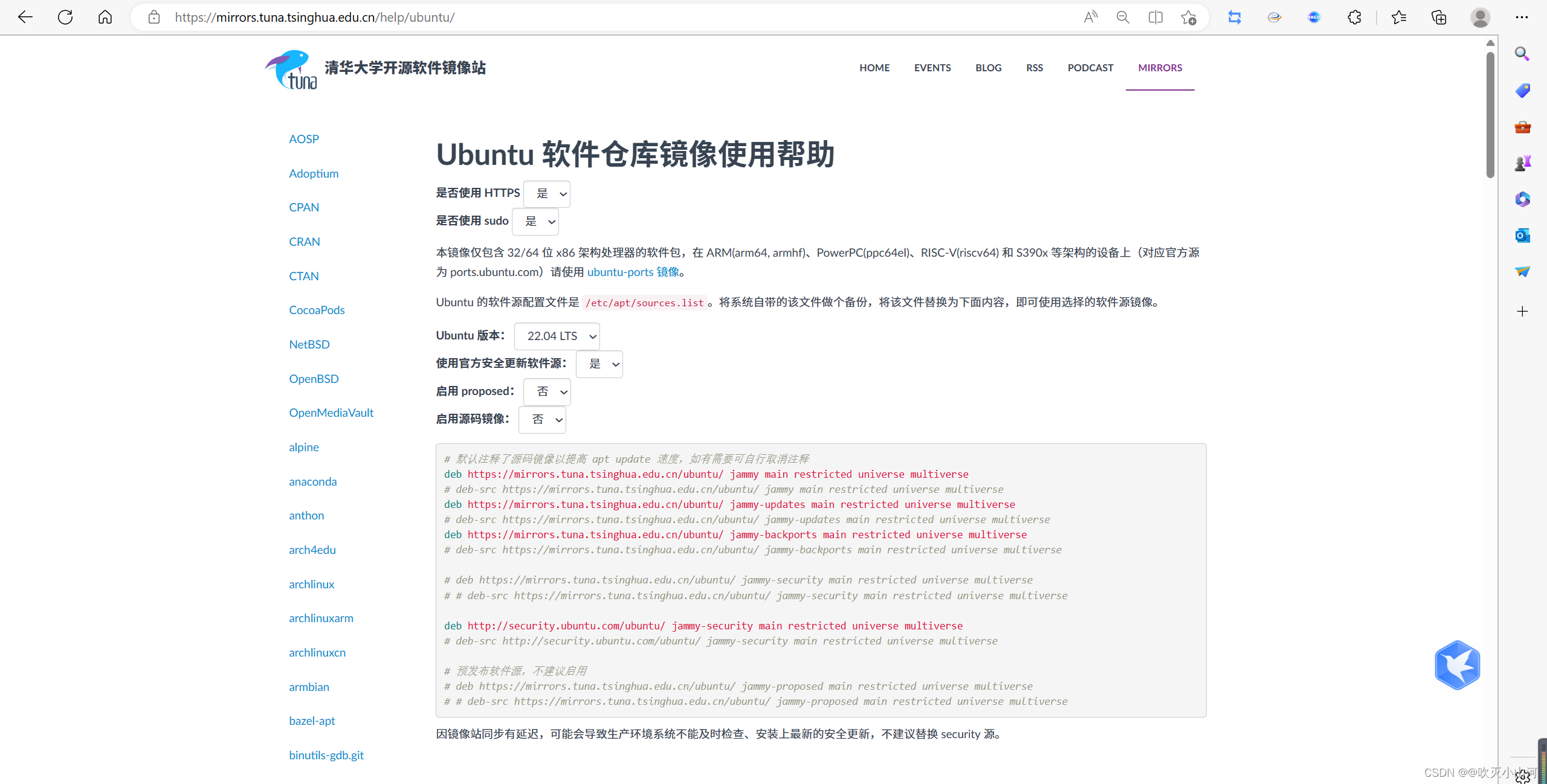Click the TUNA logo
This screenshot has width=1547, height=784.
coord(291,69)
